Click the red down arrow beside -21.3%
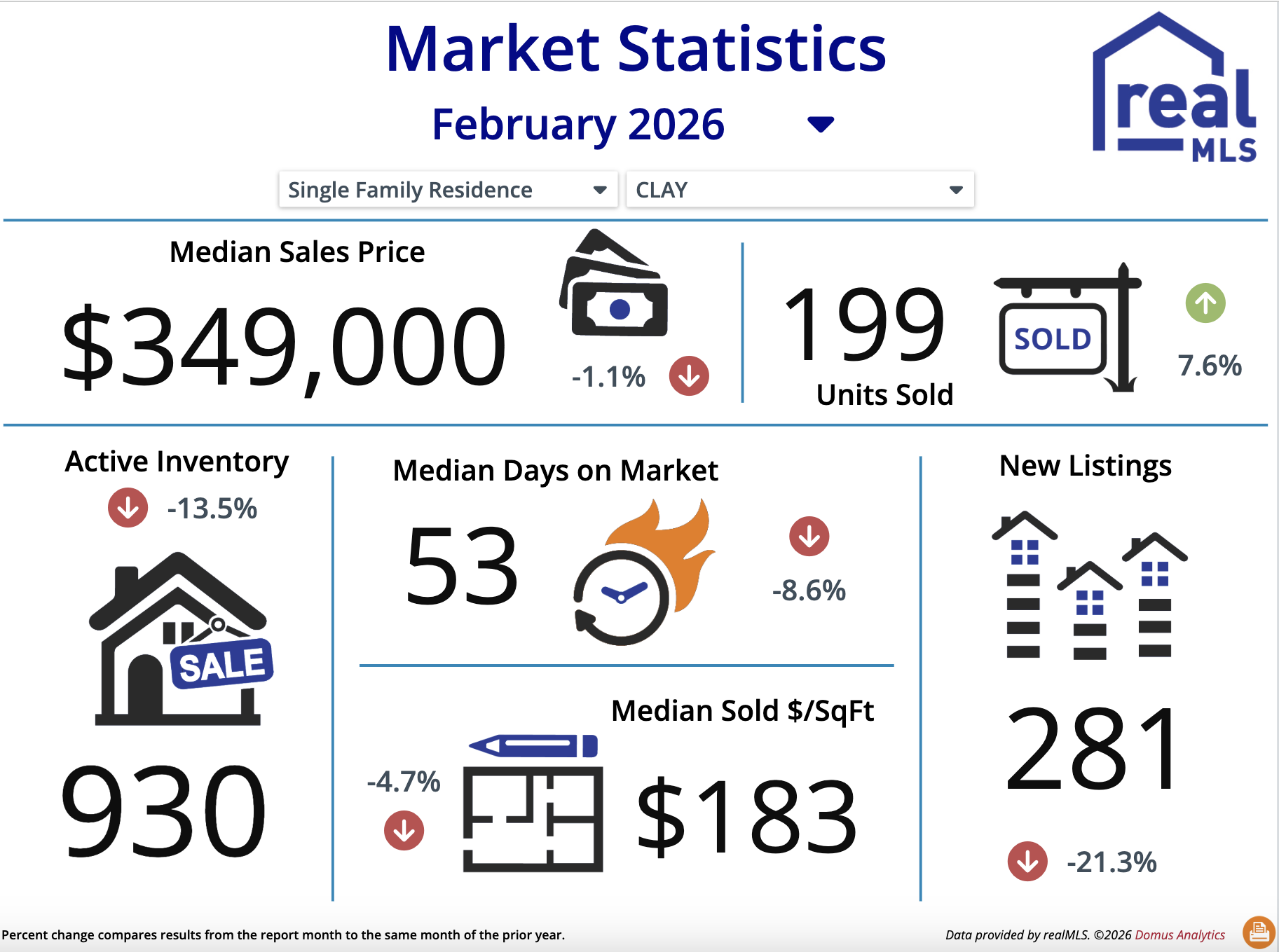Viewport: 1279px width, 952px height. point(1027,861)
